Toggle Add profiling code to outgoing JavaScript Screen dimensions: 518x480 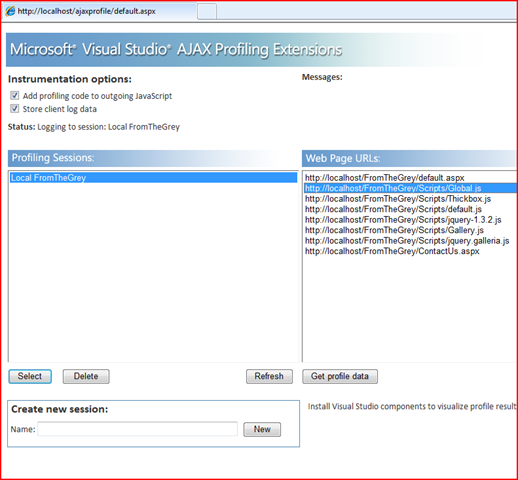point(14,96)
